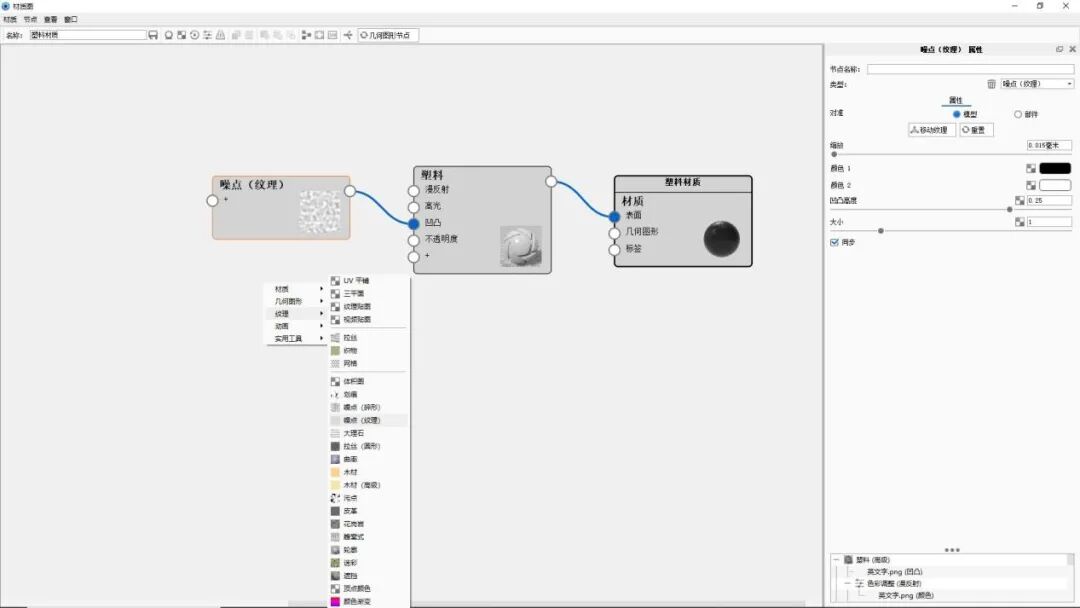Screen dimensions: 1080x608
Task: Open the 窗口 menu
Action: tap(70, 18)
